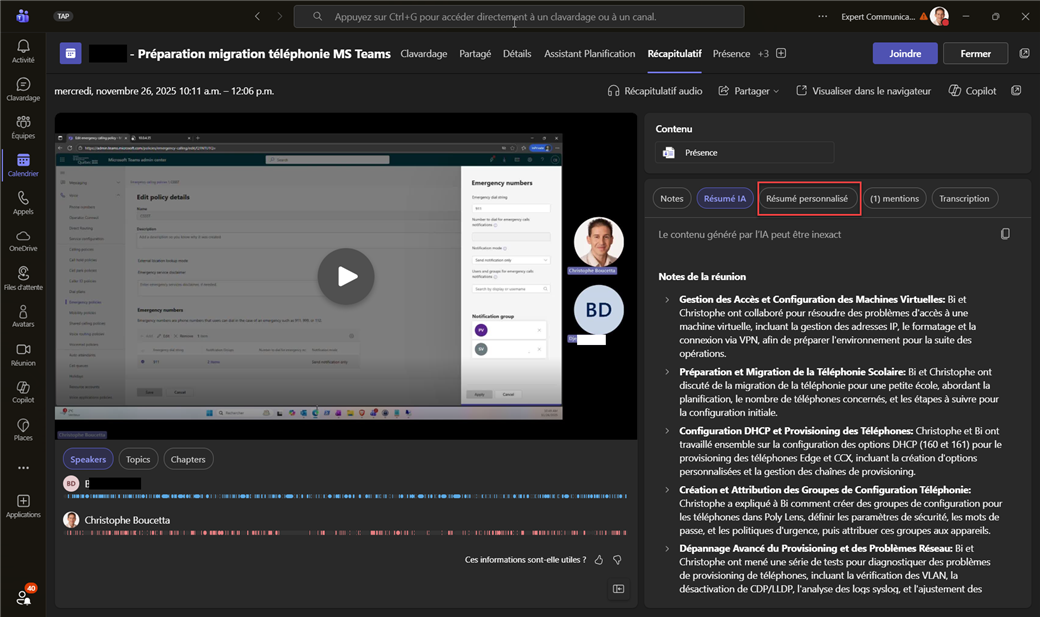This screenshot has width=1040, height=617.
Task: Click the copy AI summary icon
Action: tap(1005, 234)
